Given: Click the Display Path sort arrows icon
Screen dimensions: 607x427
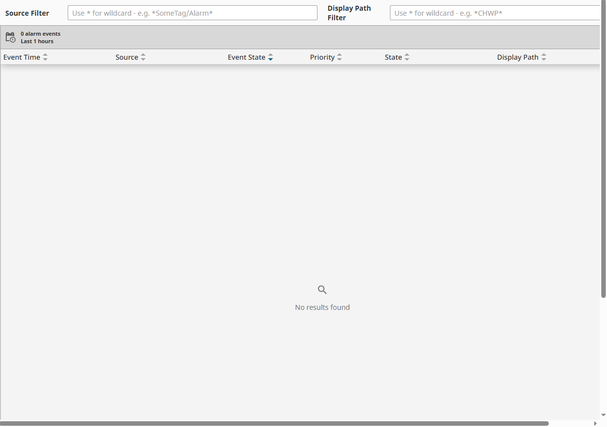Looking at the screenshot, I should (x=544, y=57).
